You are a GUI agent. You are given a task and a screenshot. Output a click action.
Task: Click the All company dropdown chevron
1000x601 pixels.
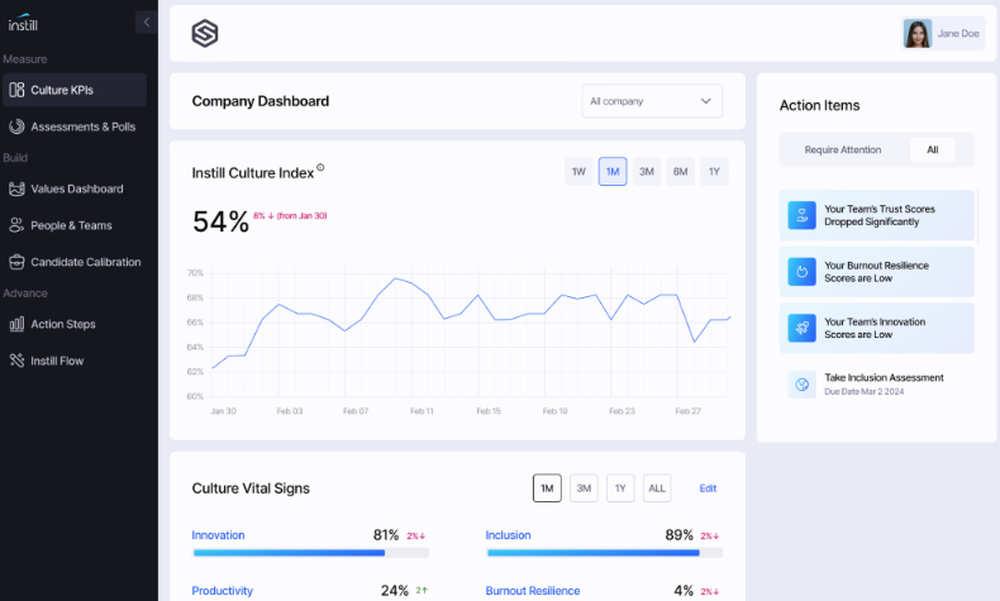click(705, 101)
